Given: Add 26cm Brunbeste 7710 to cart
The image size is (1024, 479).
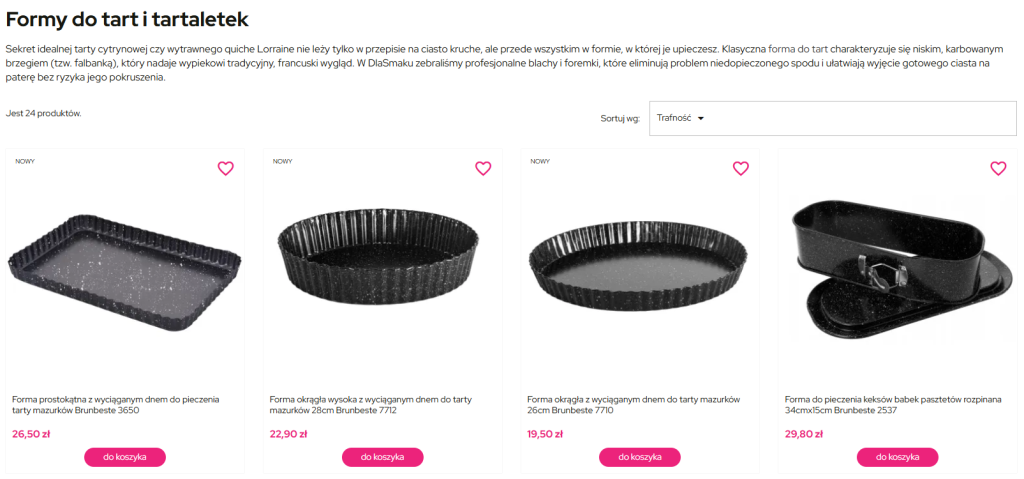Looking at the screenshot, I should 640,457.
